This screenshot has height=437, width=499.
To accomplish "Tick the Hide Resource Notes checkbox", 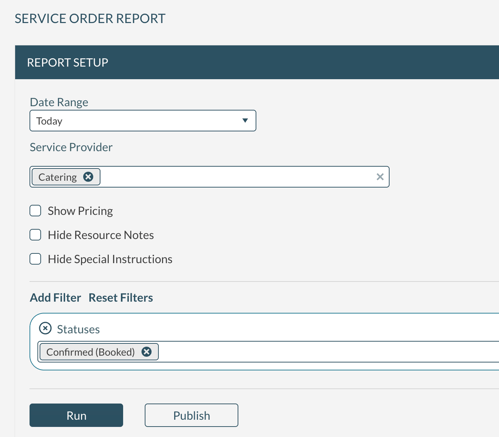I will coord(35,235).
